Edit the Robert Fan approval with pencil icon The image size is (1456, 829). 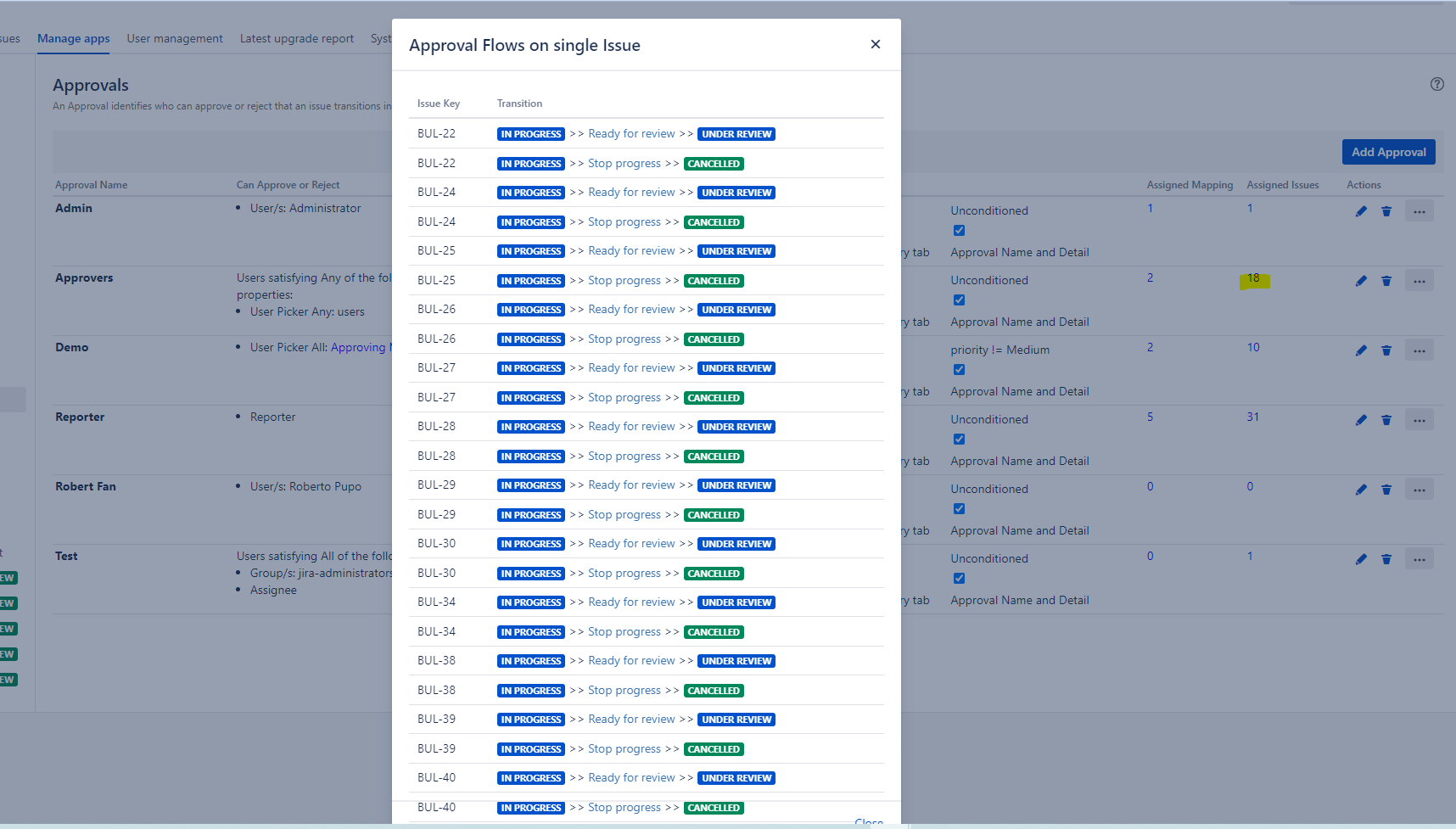pos(1361,490)
